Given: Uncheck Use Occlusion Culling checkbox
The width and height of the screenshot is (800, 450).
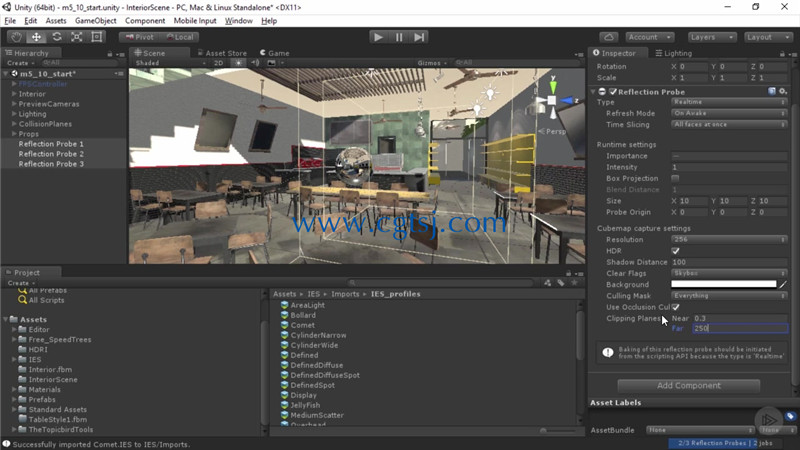Looking at the screenshot, I should [676, 307].
